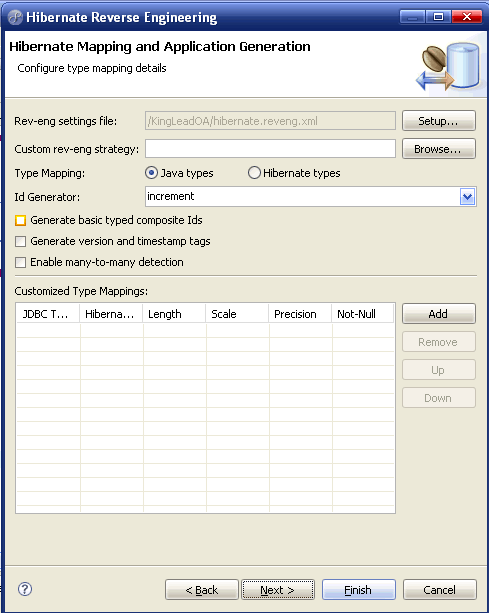Focus the Custom rev-eng strategy field
This screenshot has height=613, width=489.
pos(270,149)
